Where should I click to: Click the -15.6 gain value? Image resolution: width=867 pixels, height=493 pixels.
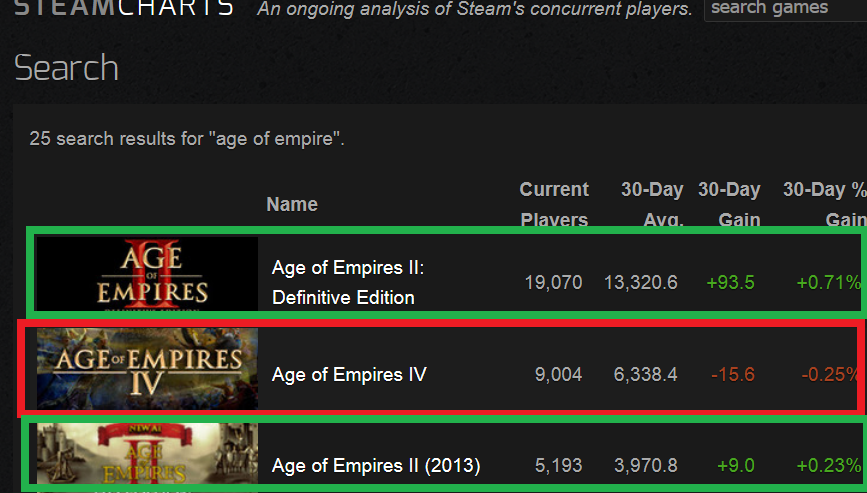click(733, 375)
